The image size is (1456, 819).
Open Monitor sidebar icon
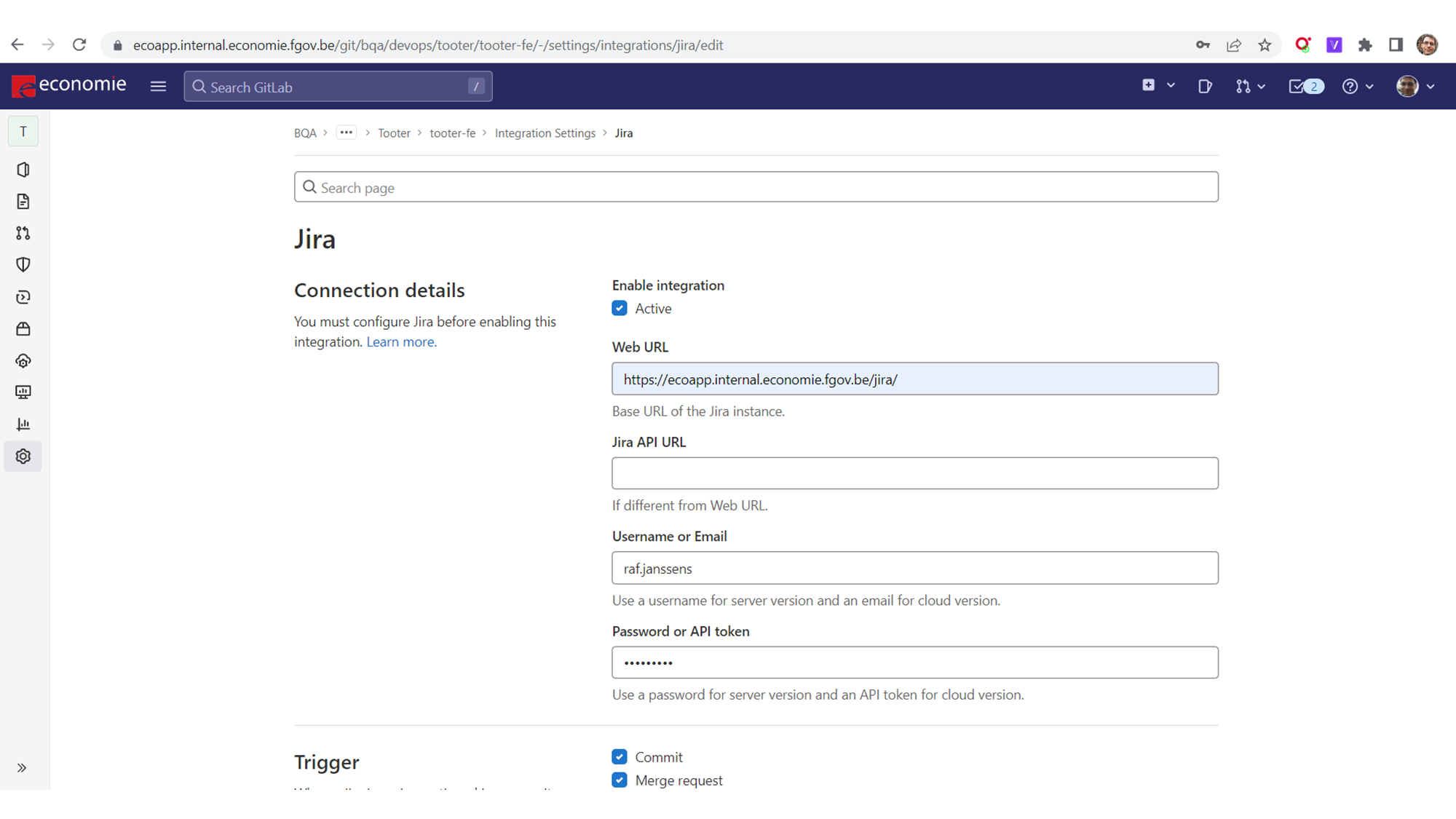coord(23,392)
